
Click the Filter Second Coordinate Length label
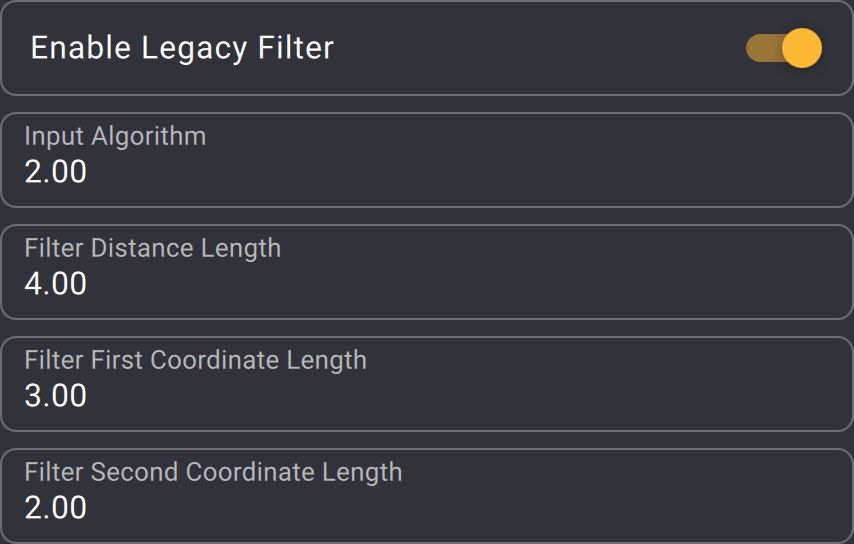click(213, 472)
